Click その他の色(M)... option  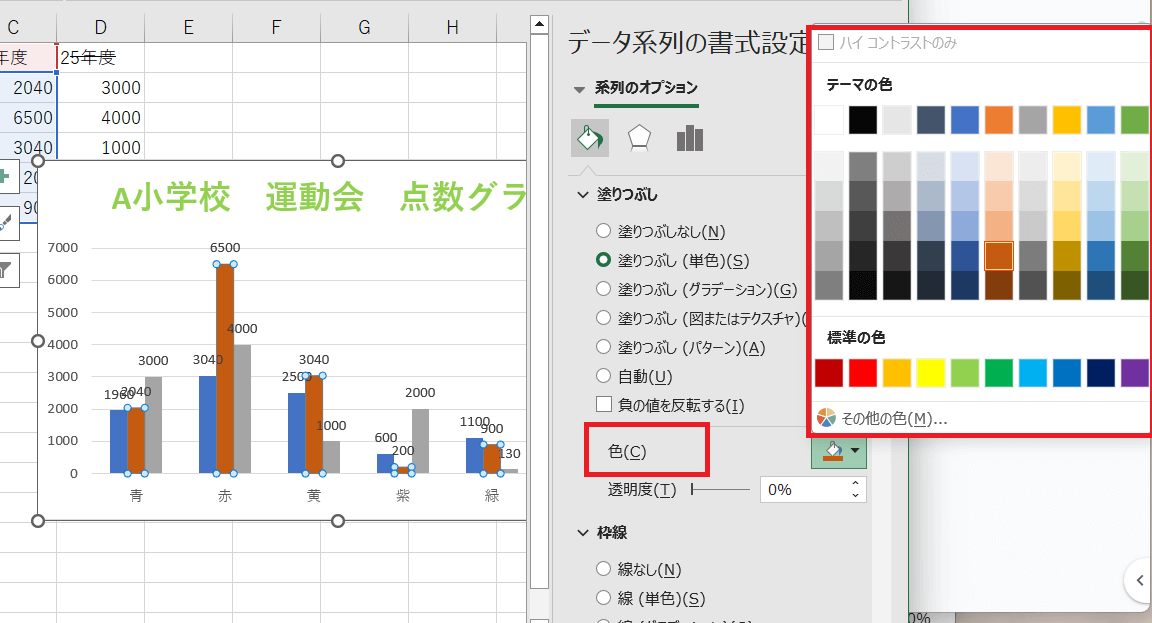click(x=893, y=419)
